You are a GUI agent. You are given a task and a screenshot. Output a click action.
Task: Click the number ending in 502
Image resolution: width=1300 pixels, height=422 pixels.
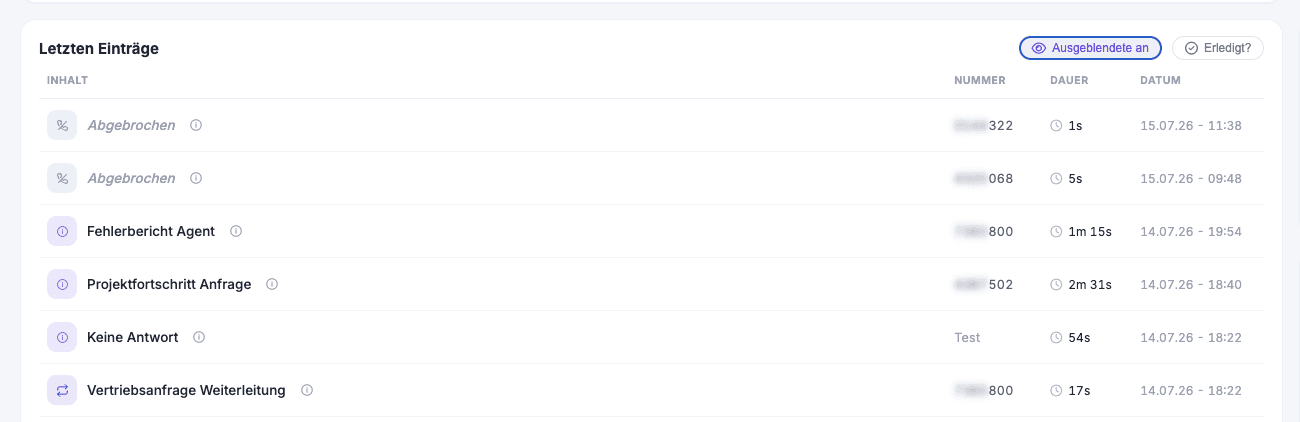tap(984, 284)
